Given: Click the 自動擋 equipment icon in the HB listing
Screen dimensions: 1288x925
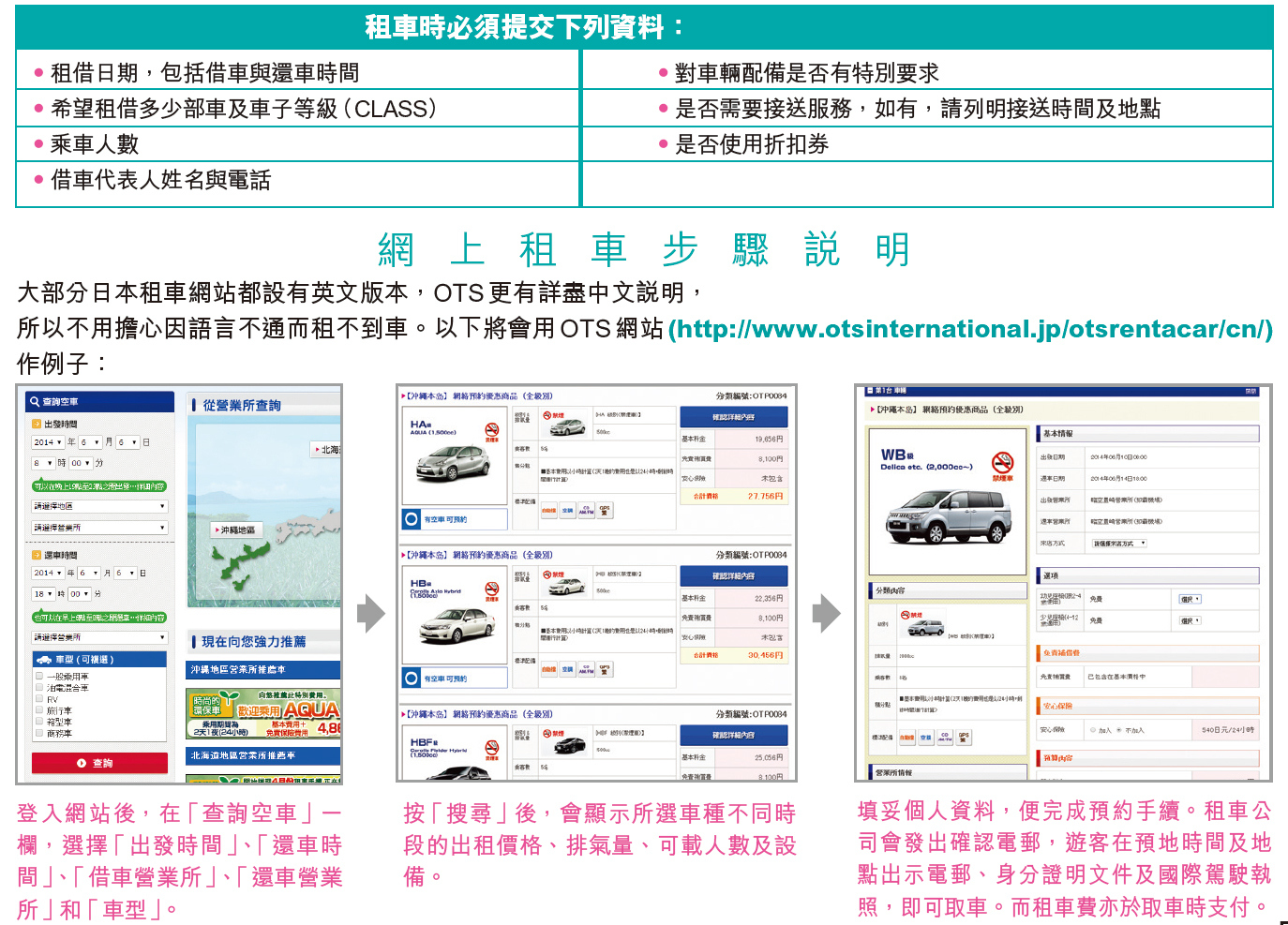Looking at the screenshot, I should 548,669.
